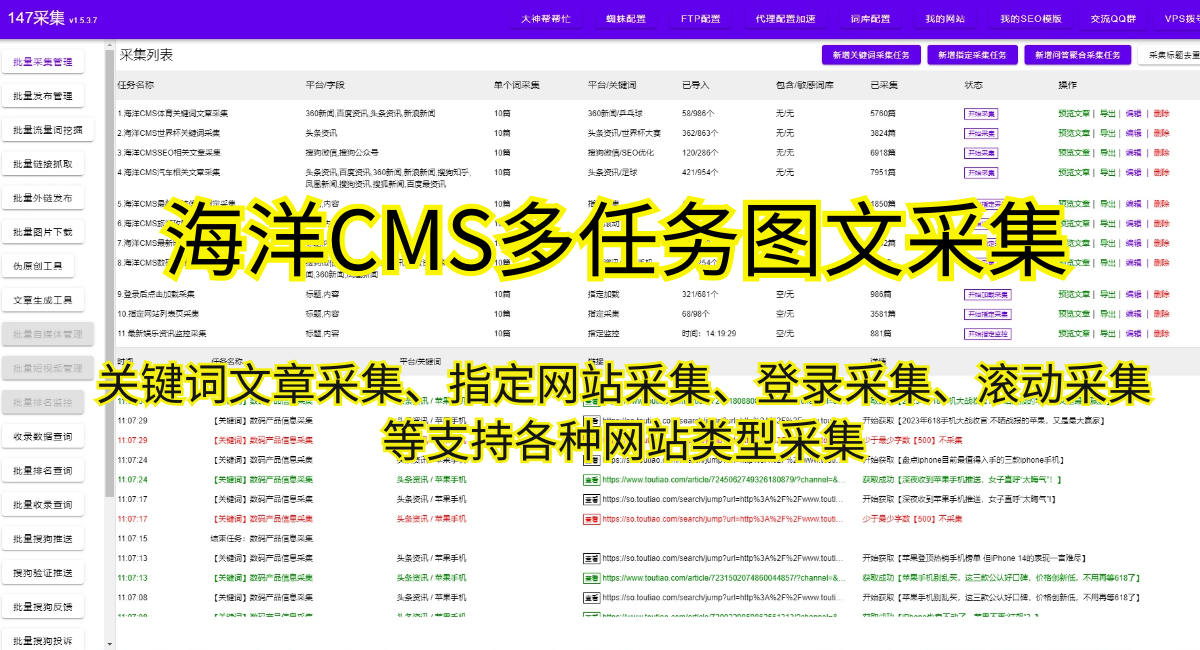Edit the 登录后点击加载采集 task

click(1133, 294)
